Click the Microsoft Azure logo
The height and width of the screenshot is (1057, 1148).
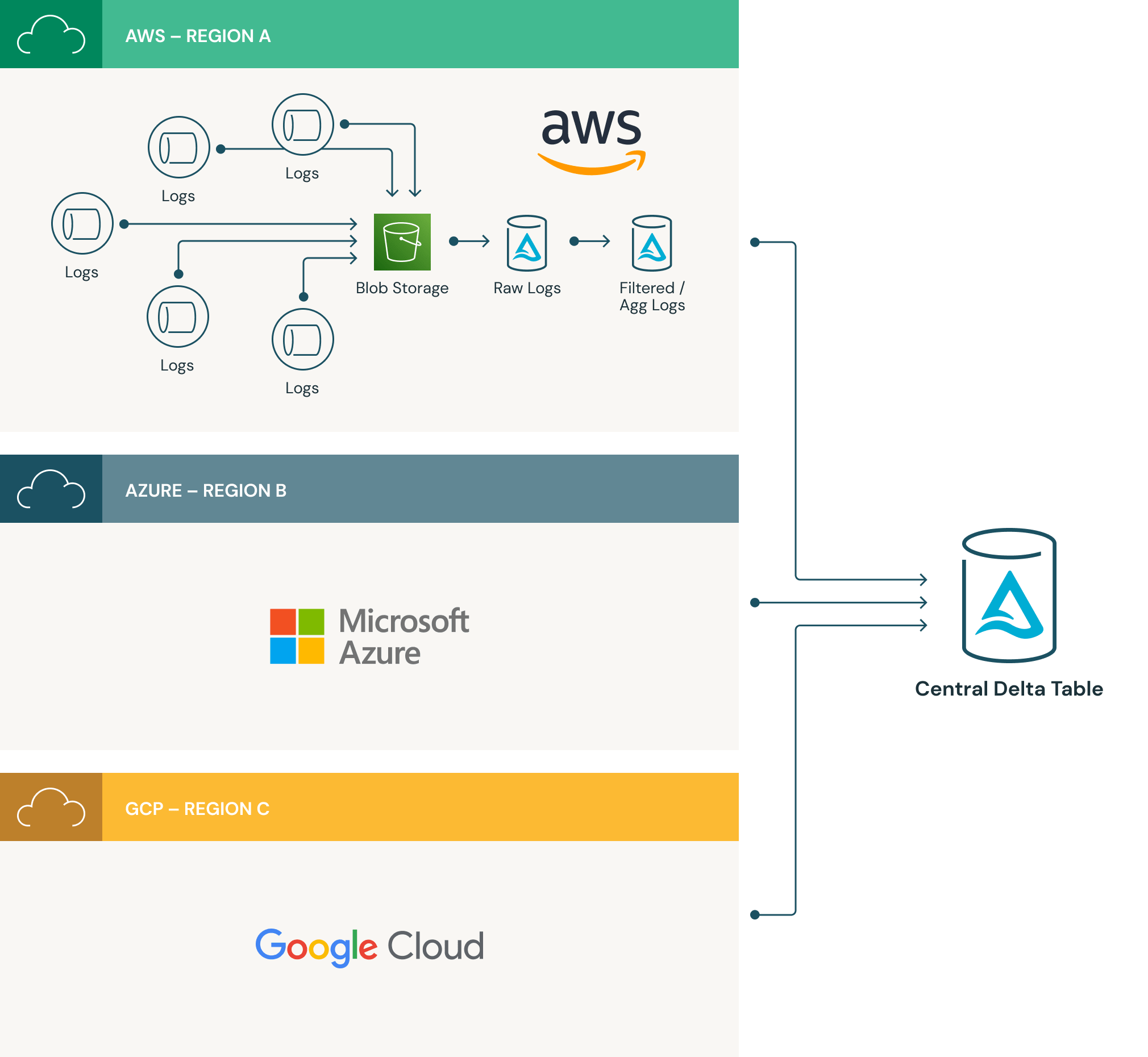click(369, 636)
